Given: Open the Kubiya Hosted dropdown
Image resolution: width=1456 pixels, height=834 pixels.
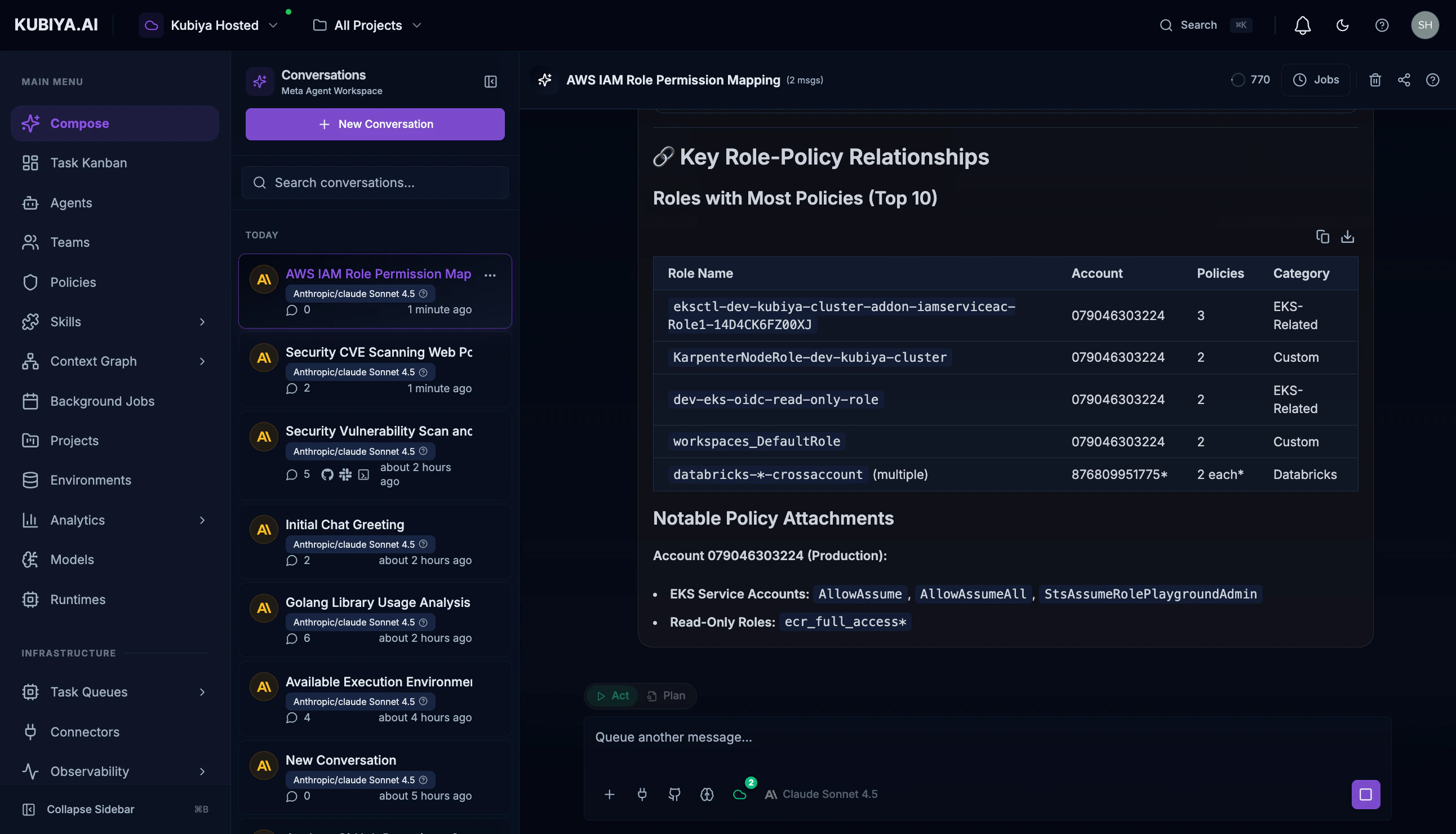Looking at the screenshot, I should (x=209, y=25).
